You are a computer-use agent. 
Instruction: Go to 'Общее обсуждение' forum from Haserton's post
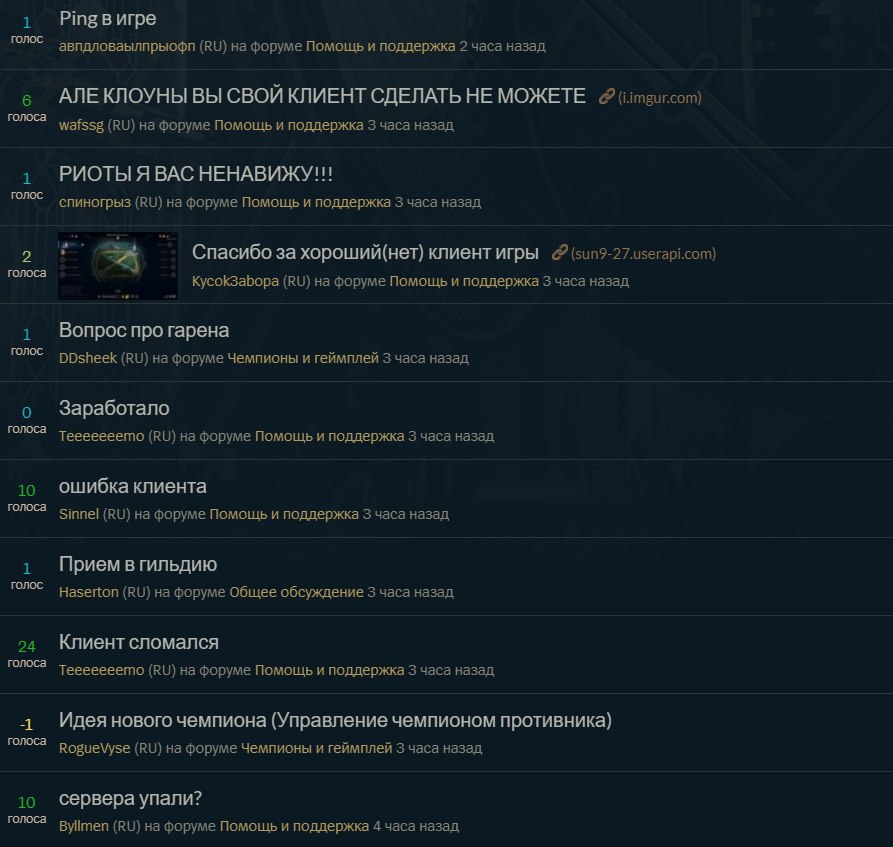pos(296,592)
